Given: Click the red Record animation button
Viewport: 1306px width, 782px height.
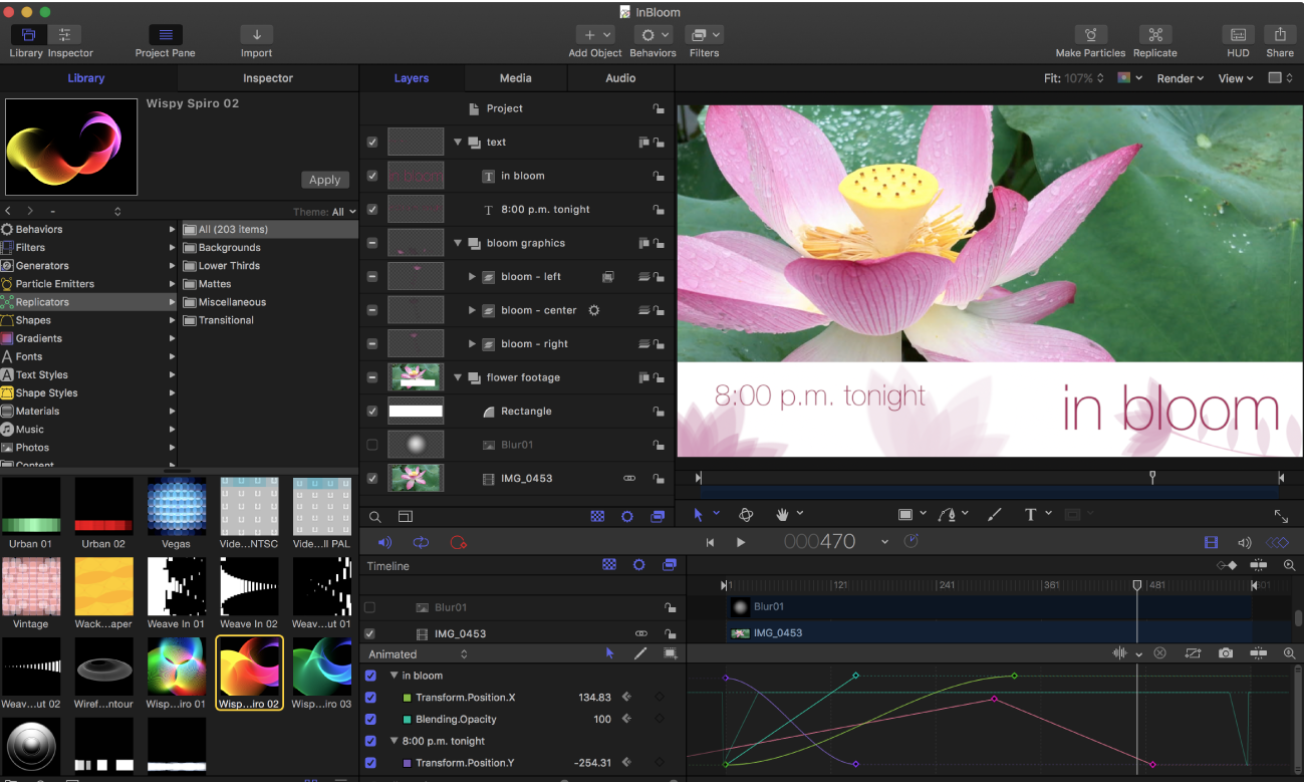Looking at the screenshot, I should point(458,542).
